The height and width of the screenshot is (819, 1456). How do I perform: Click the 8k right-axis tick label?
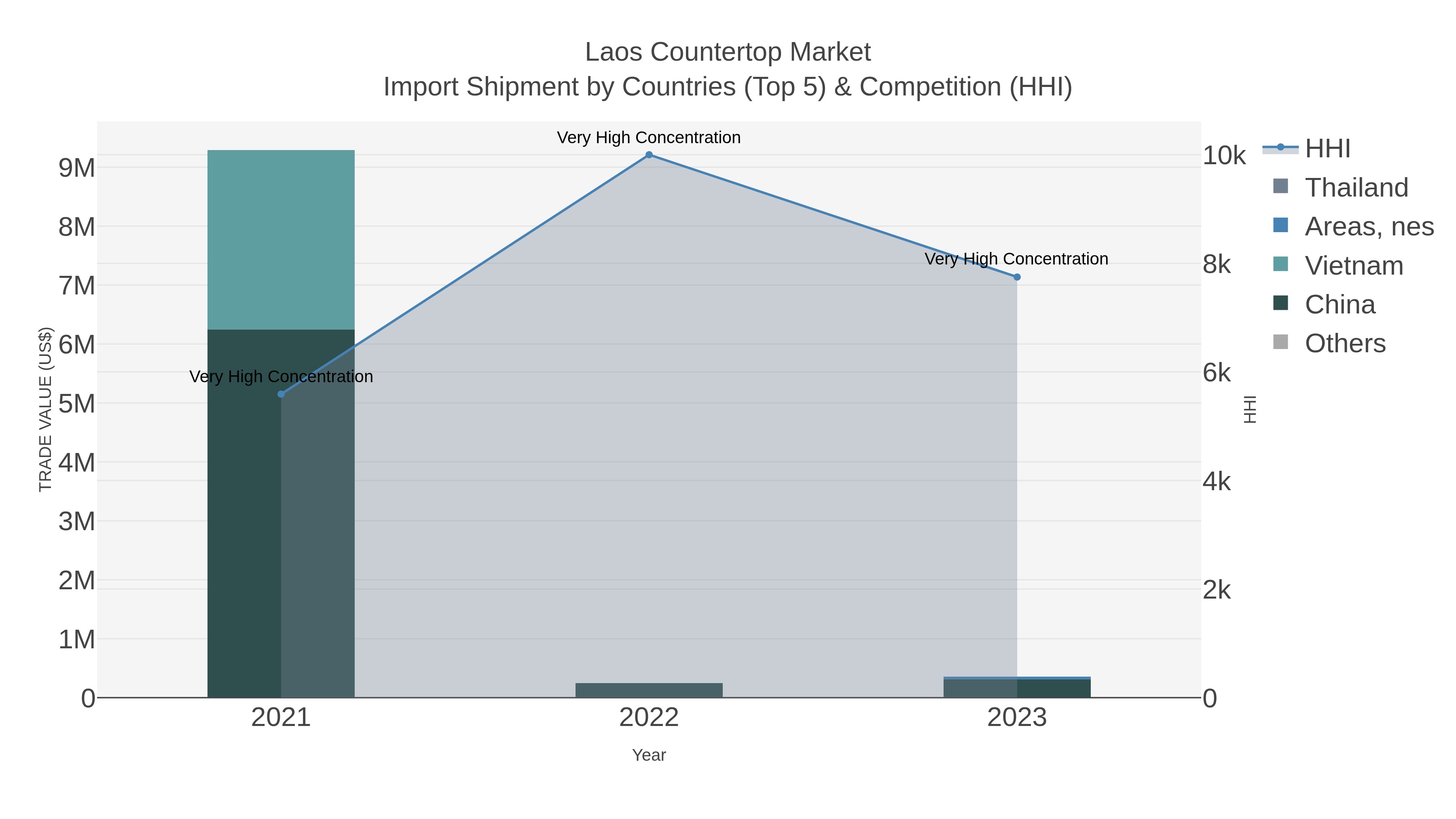[x=1216, y=264]
